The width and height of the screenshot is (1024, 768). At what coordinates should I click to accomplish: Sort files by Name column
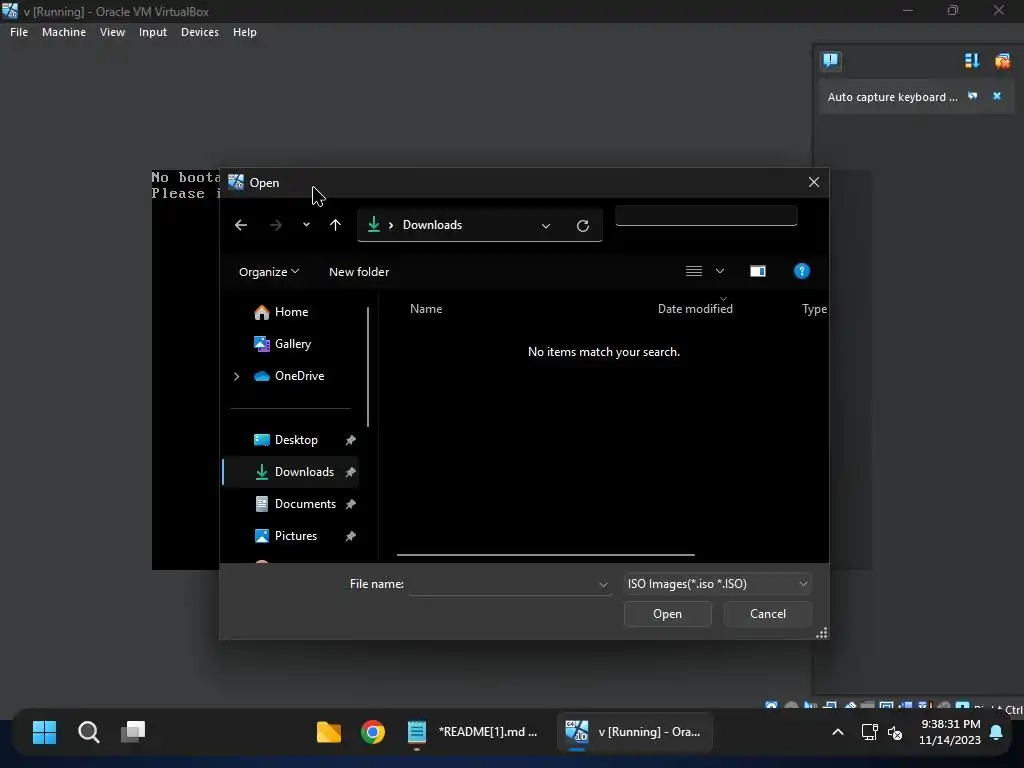[x=426, y=309]
